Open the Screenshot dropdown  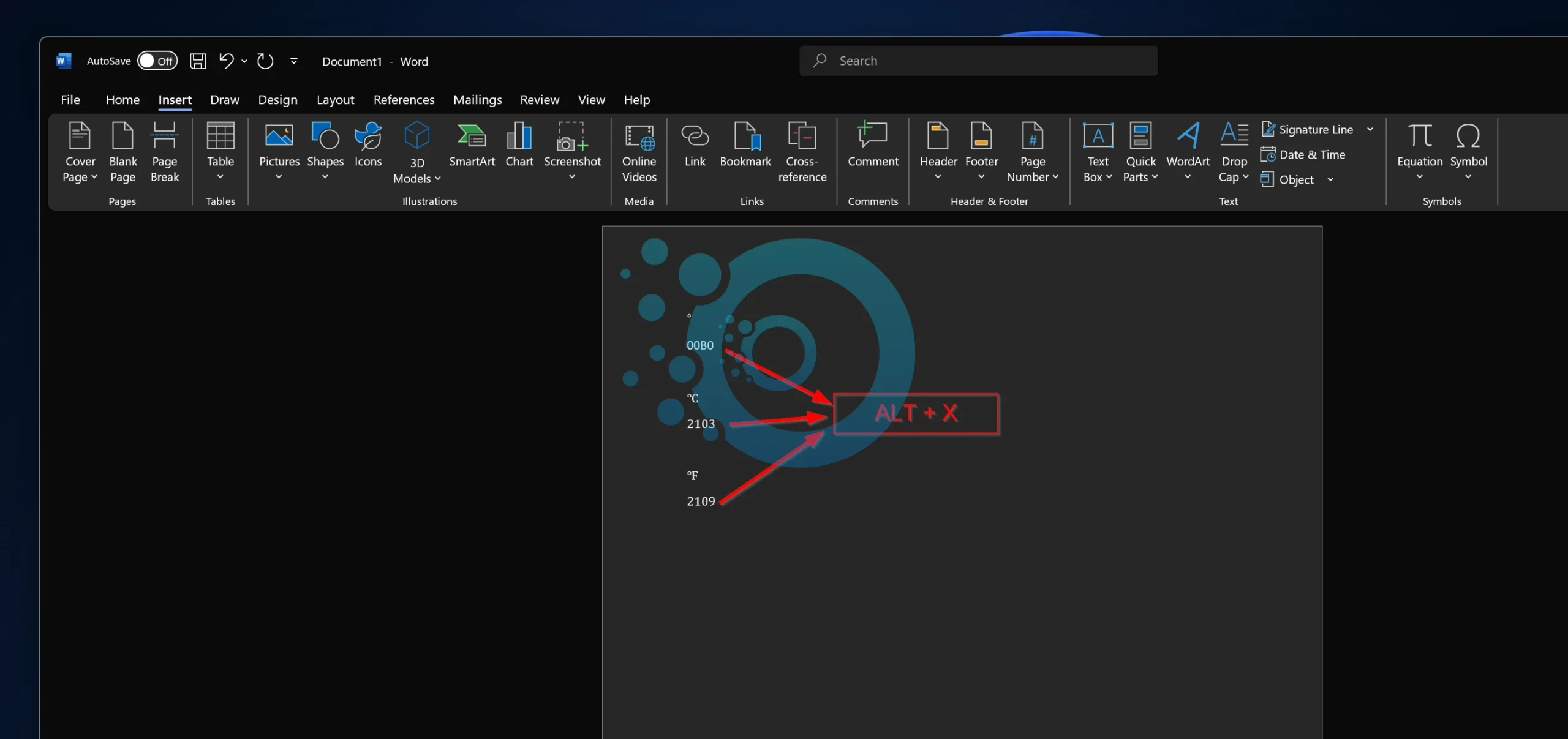pos(571,152)
